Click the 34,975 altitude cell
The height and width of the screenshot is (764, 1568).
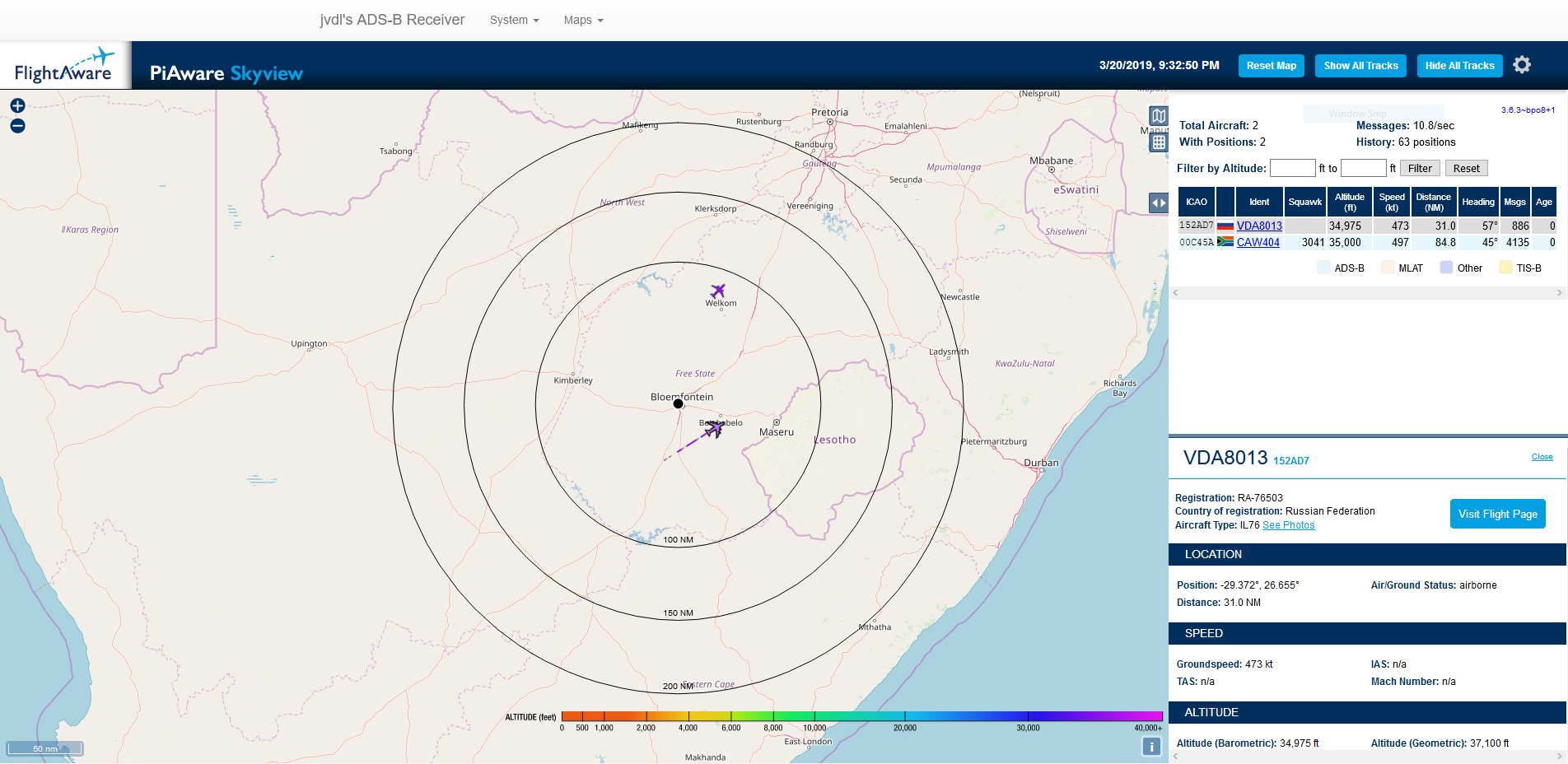1349,226
